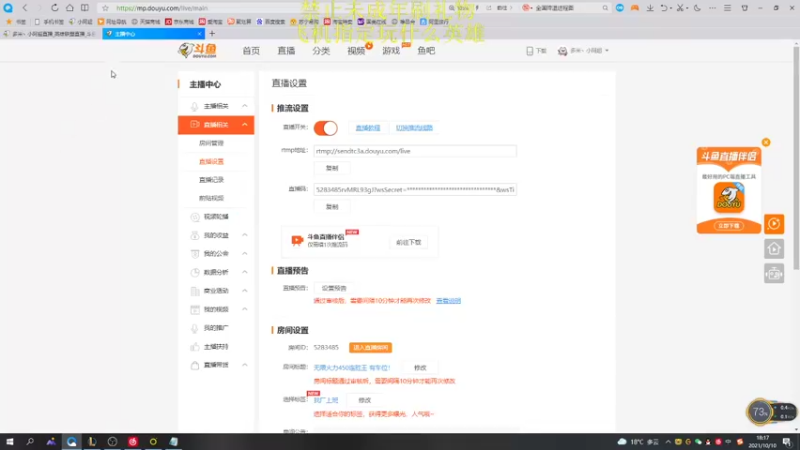The image size is (800, 450).
Task: Click the 前往下载 button
Action: [x=409, y=242]
